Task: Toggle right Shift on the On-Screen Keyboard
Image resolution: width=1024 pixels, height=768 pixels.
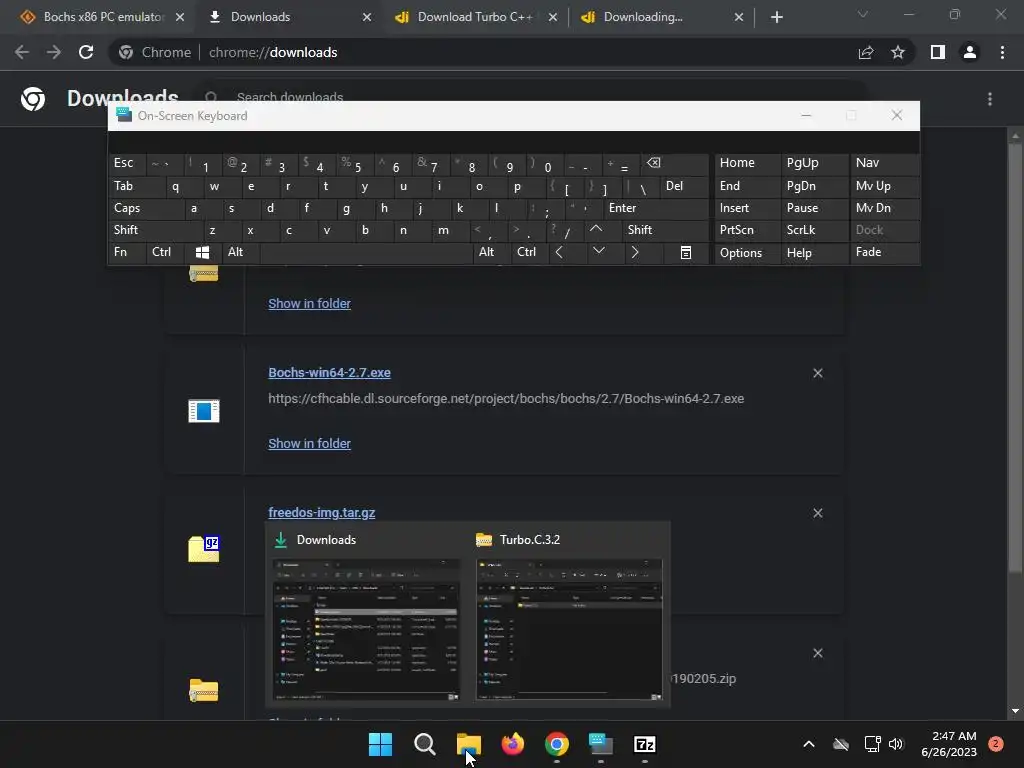Action: [665, 230]
